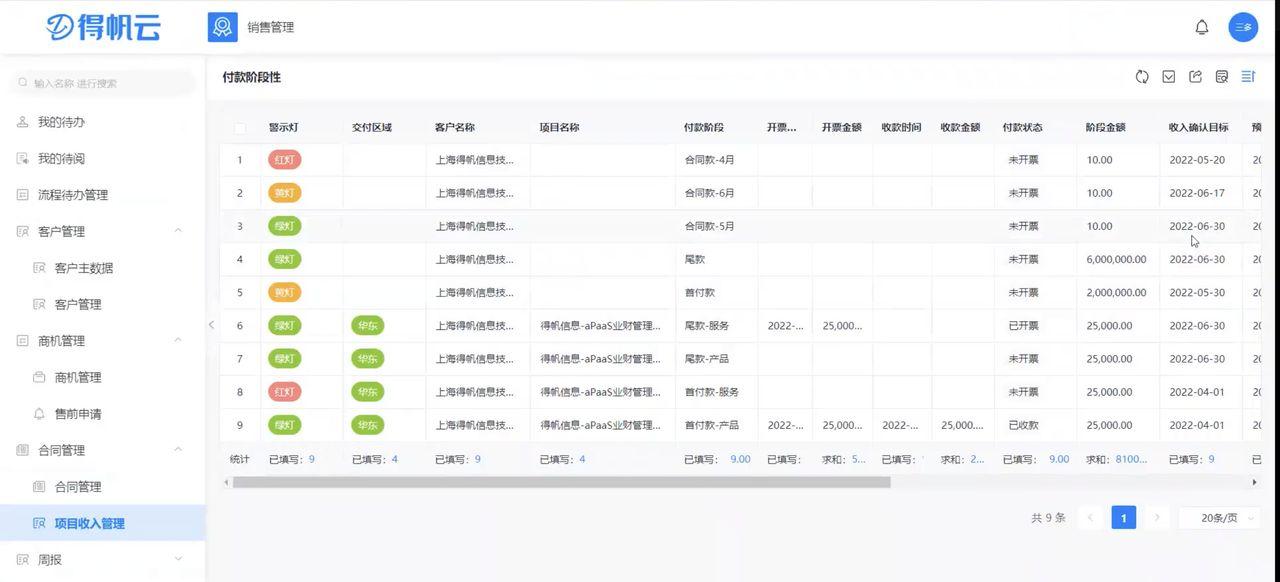Viewport: 1280px width, 582px height.
Task: Collapse the 合同管理 parent group chevron
Action: (178, 450)
